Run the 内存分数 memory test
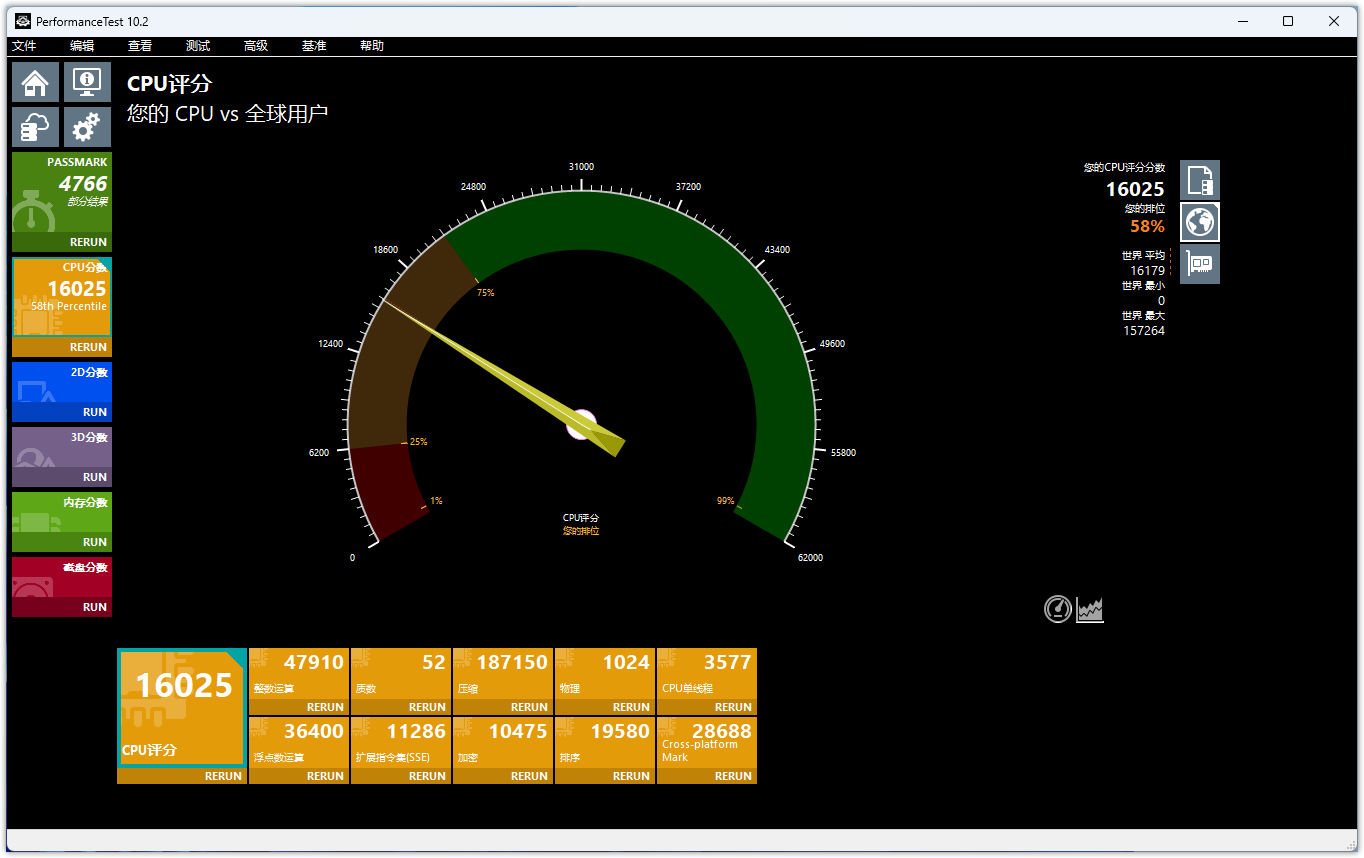This screenshot has height=858, width=1364. (x=94, y=542)
